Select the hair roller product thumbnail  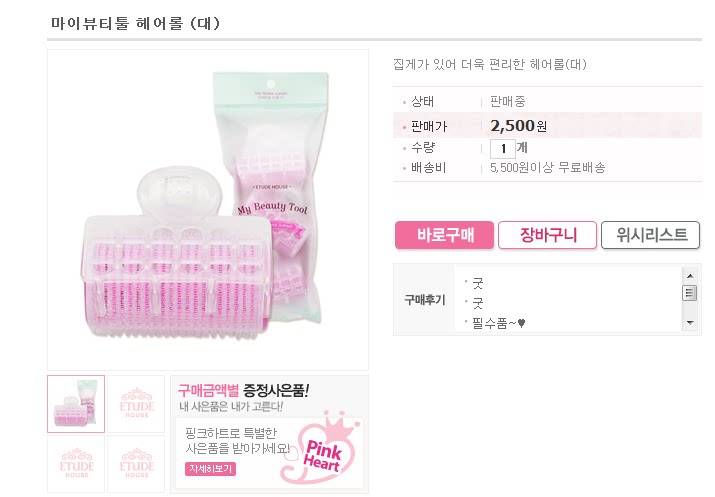pyautogui.click(x=76, y=403)
